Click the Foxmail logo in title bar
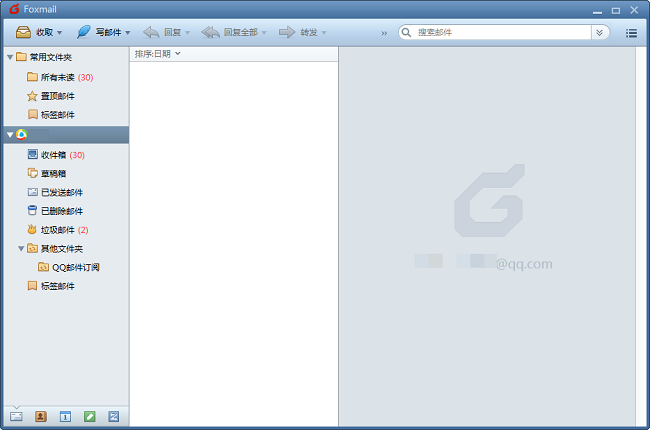This screenshot has width=650, height=430. click(x=15, y=9)
